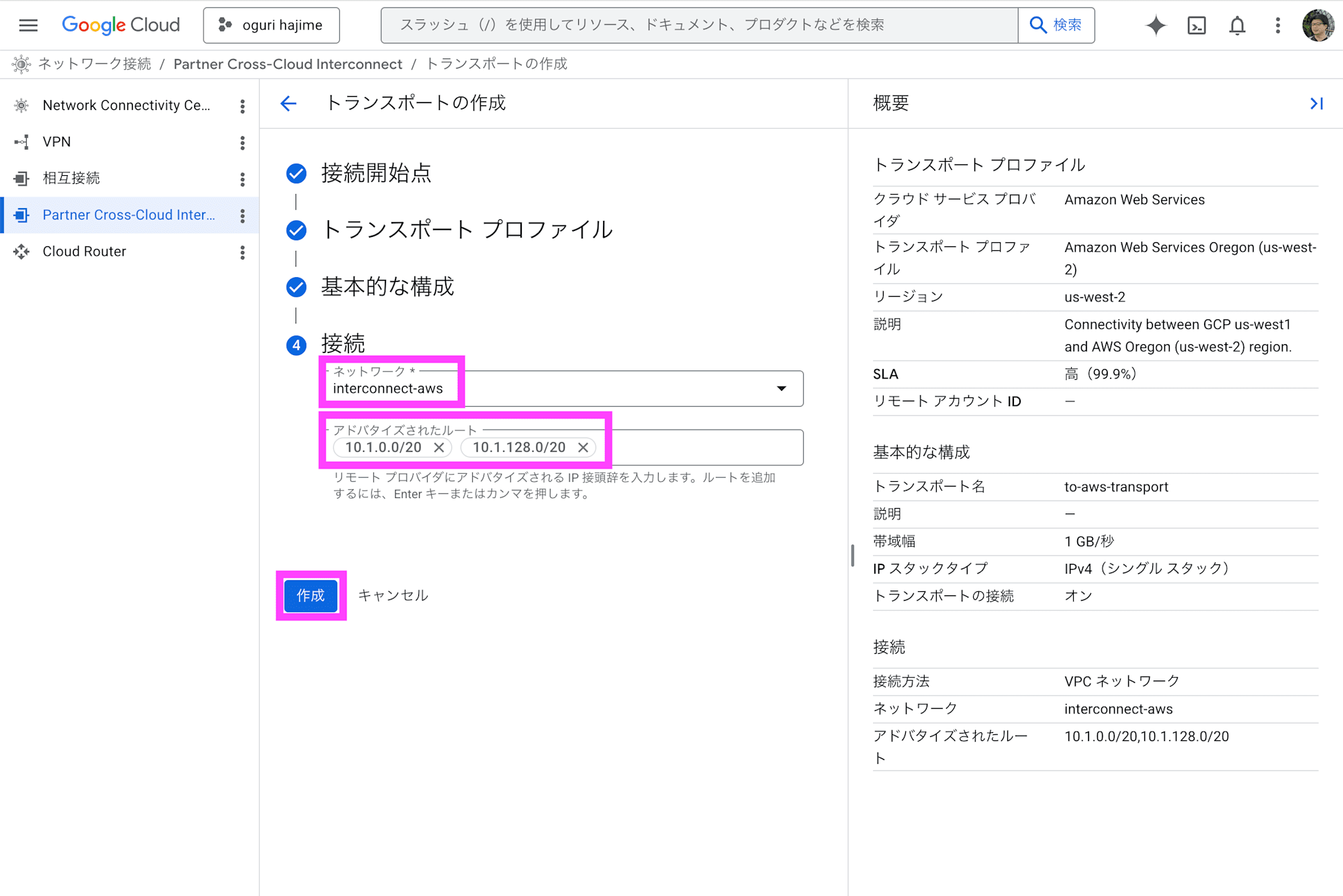Image resolution: width=1343 pixels, height=896 pixels.
Task: Click the キャンセル cancel link
Action: pyautogui.click(x=393, y=595)
